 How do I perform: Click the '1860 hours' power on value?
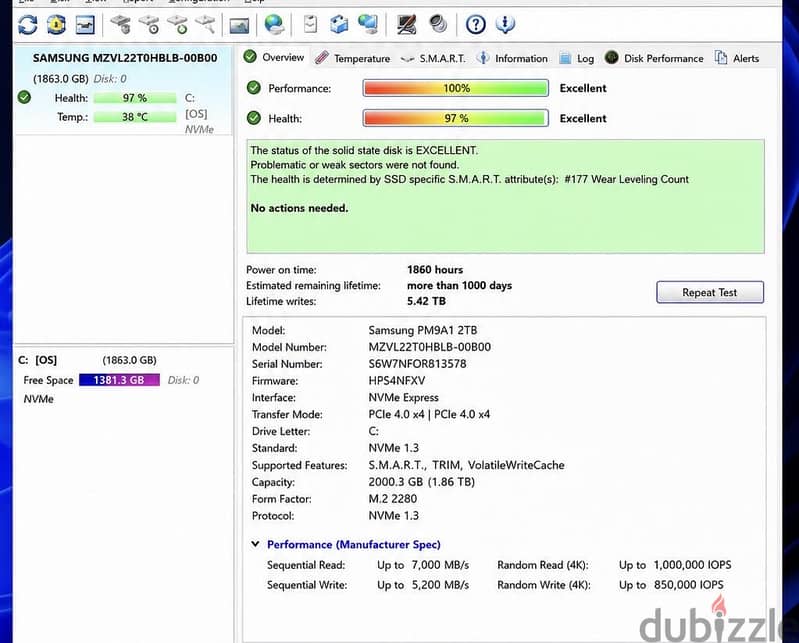[x=435, y=270]
